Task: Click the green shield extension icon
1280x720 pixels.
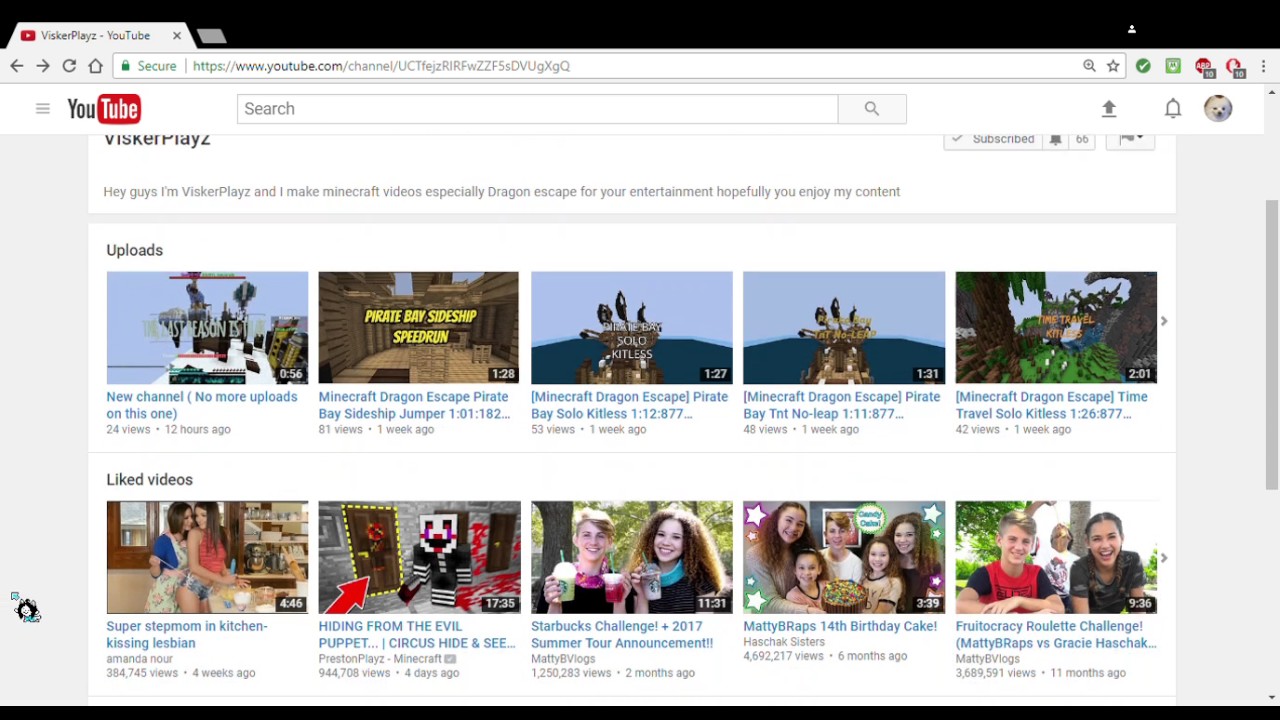Action: coord(1173,66)
